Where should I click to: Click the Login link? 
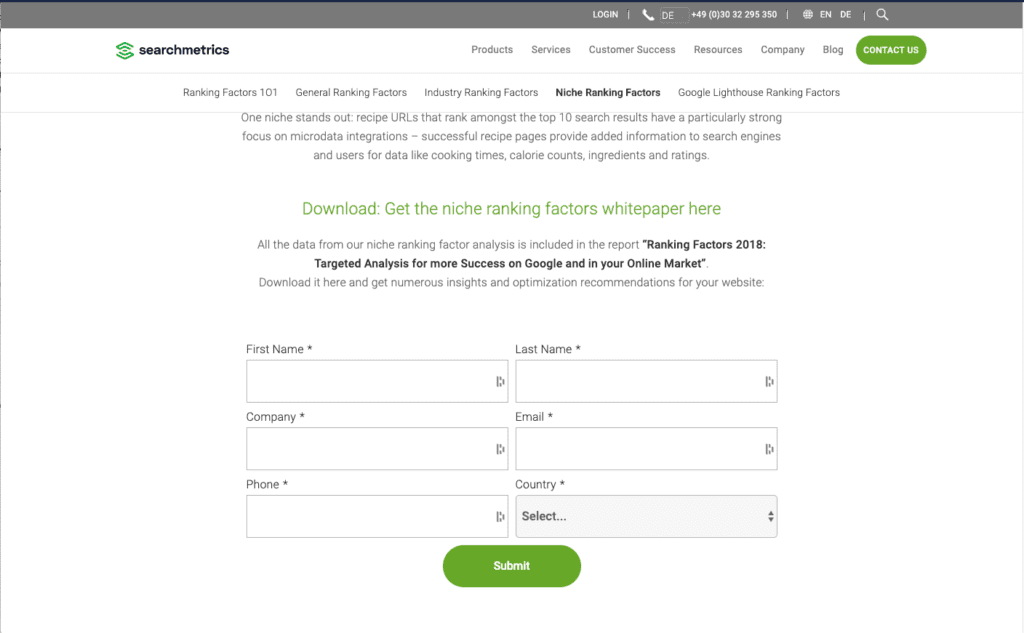[x=605, y=14]
